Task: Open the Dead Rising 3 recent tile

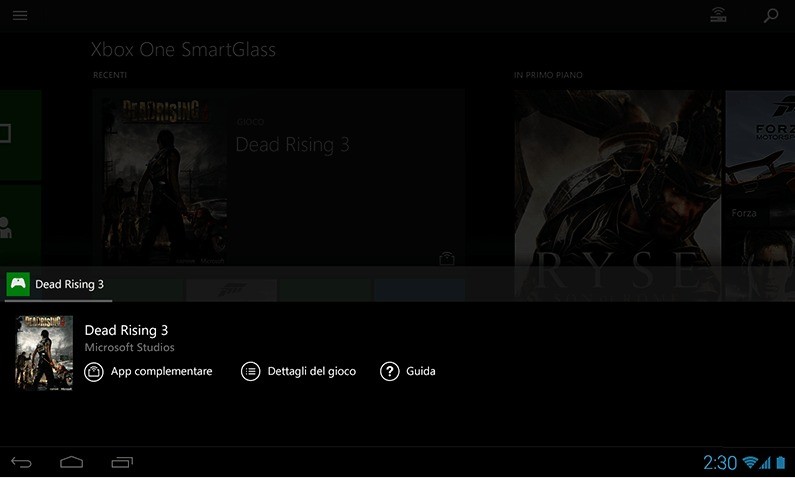Action: click(278, 177)
